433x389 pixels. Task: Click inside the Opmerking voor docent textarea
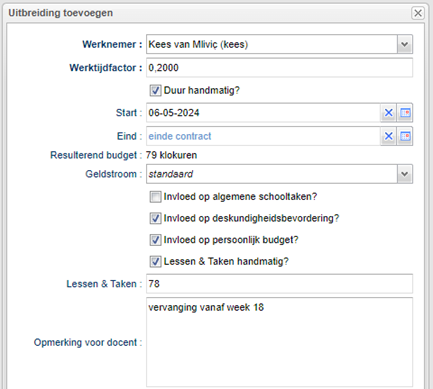(279, 342)
